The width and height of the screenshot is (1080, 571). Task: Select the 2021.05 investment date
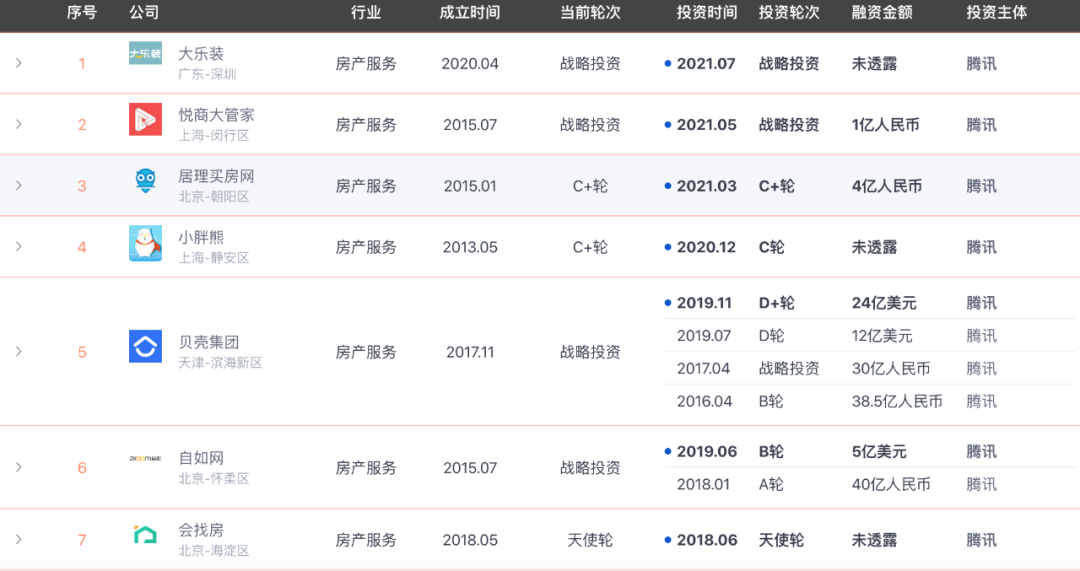point(707,125)
